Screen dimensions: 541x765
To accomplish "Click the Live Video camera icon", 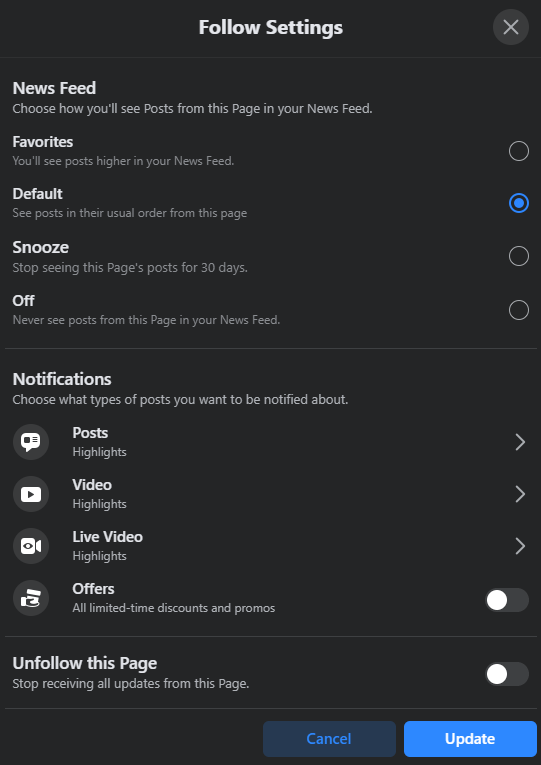I will (31, 546).
